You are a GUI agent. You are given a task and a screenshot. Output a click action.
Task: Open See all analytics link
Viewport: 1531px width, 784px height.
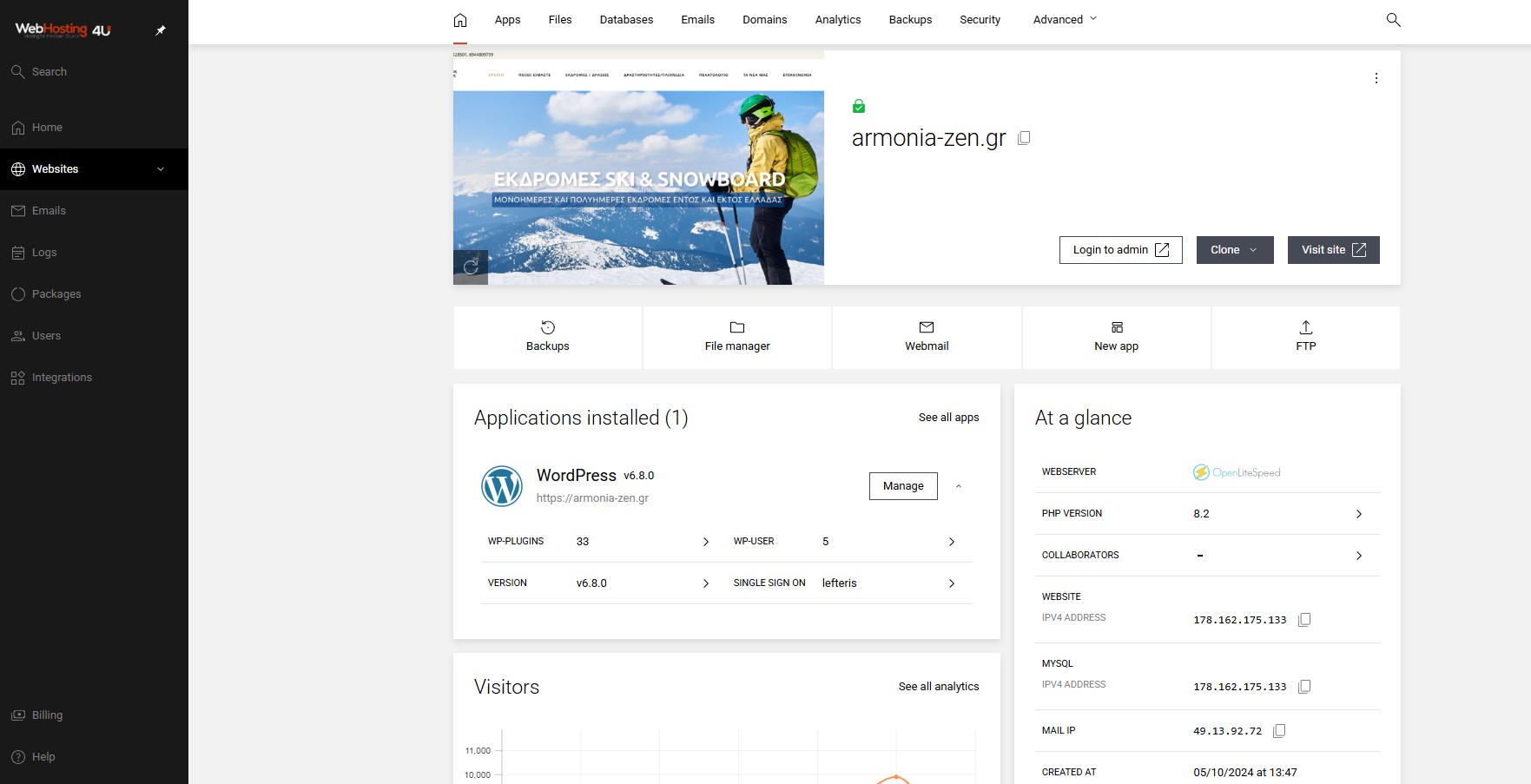click(x=938, y=686)
